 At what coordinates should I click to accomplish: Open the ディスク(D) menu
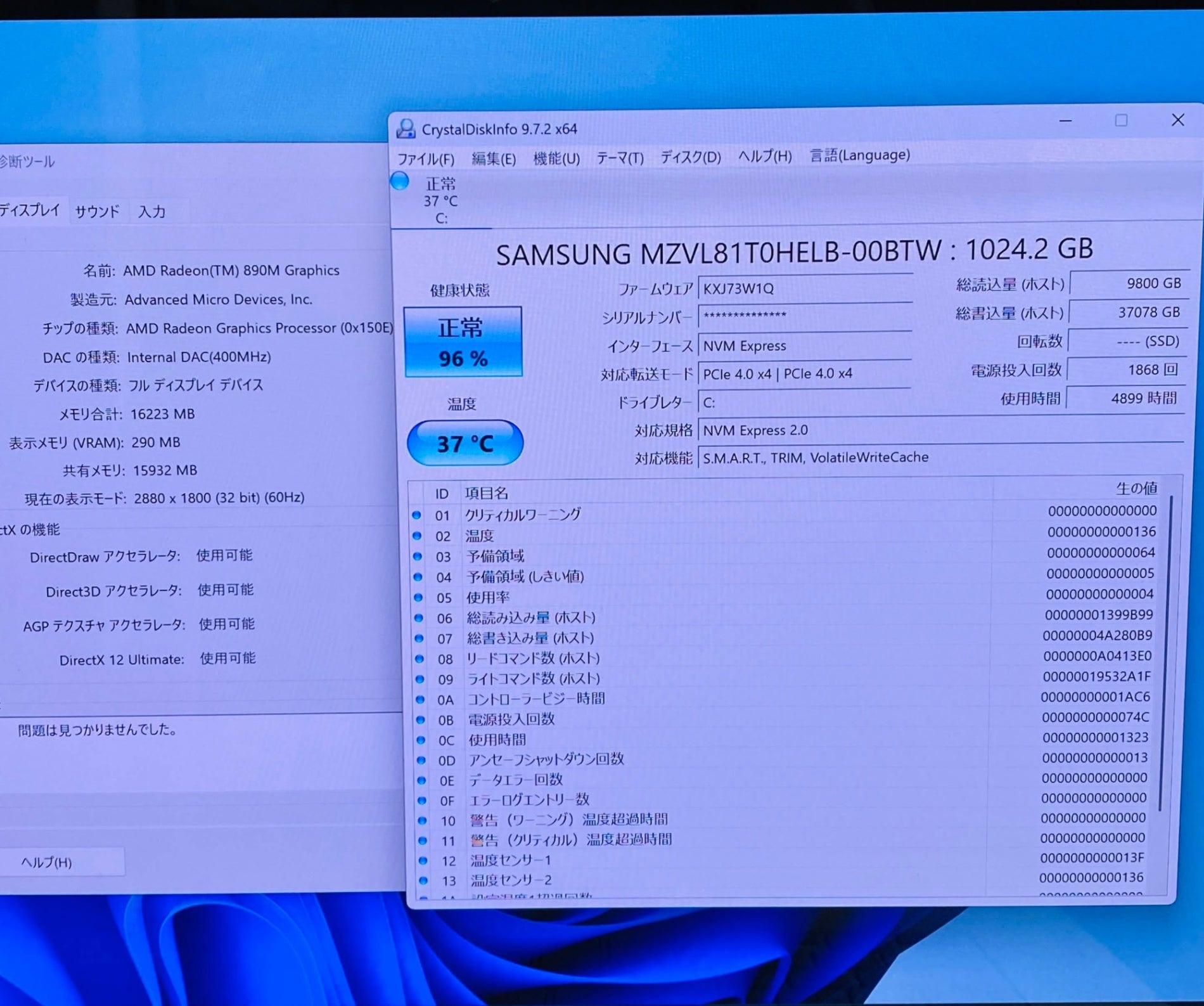click(x=691, y=157)
